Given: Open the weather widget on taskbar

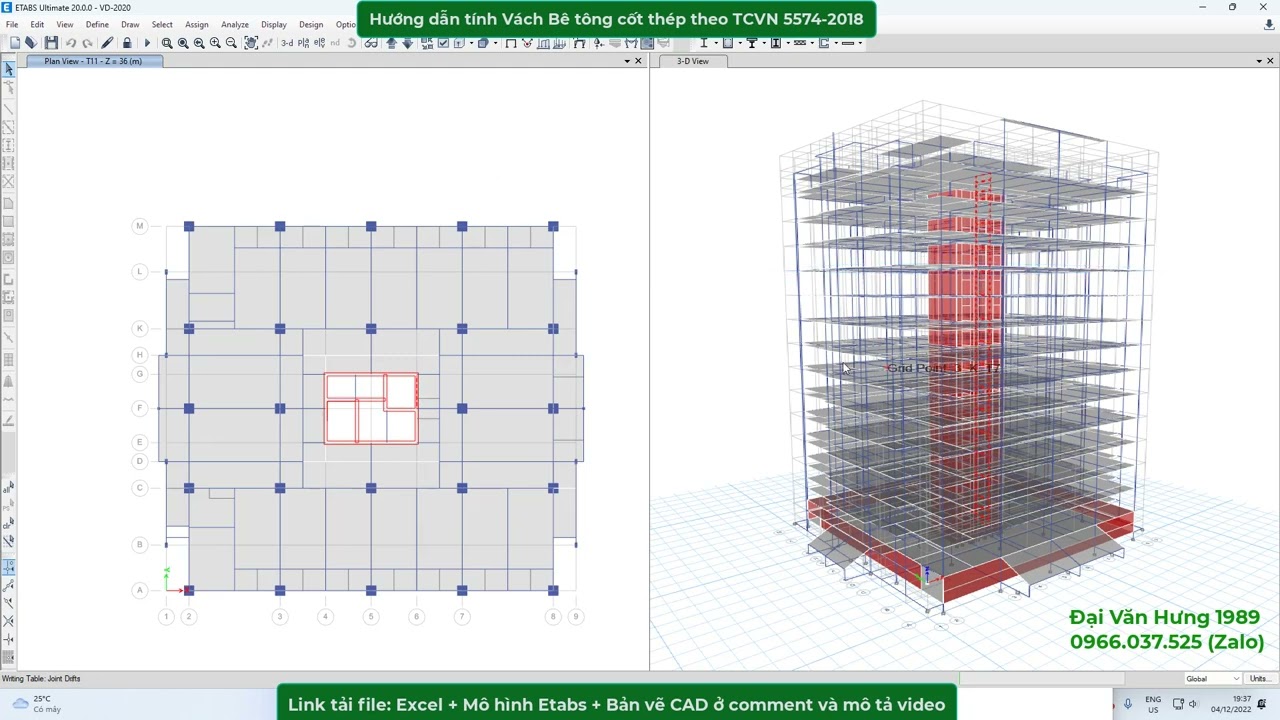Looking at the screenshot, I should [38, 704].
